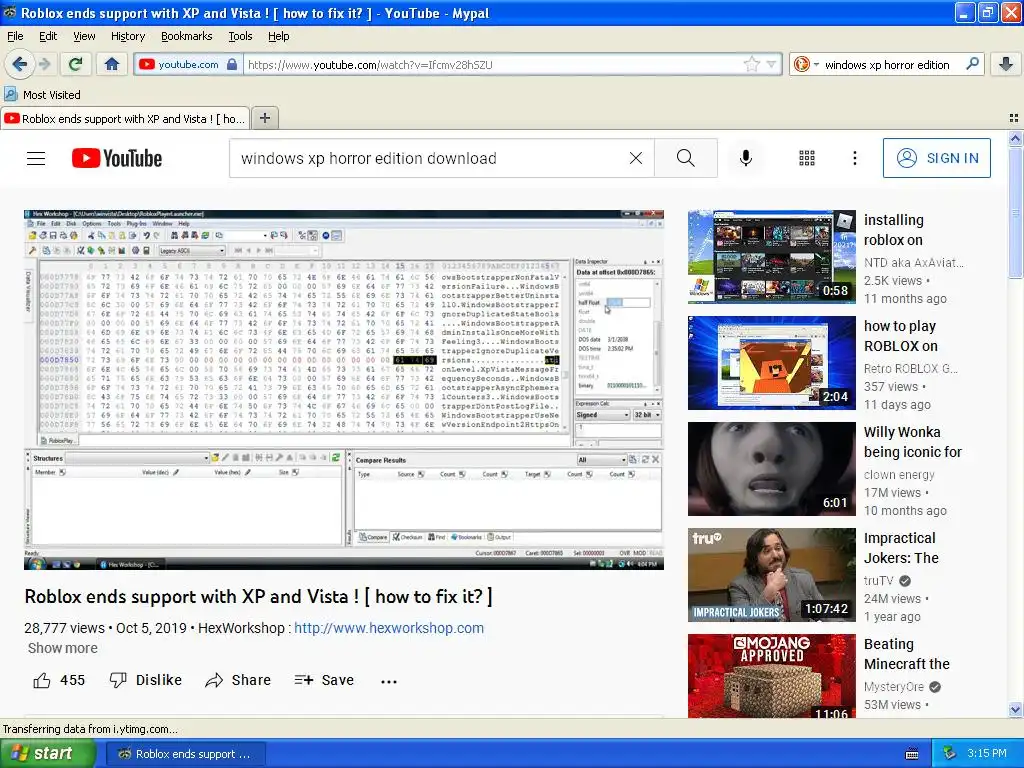The width and height of the screenshot is (1024, 768).
Task: Select the Roblox ends support tab
Action: 125,119
